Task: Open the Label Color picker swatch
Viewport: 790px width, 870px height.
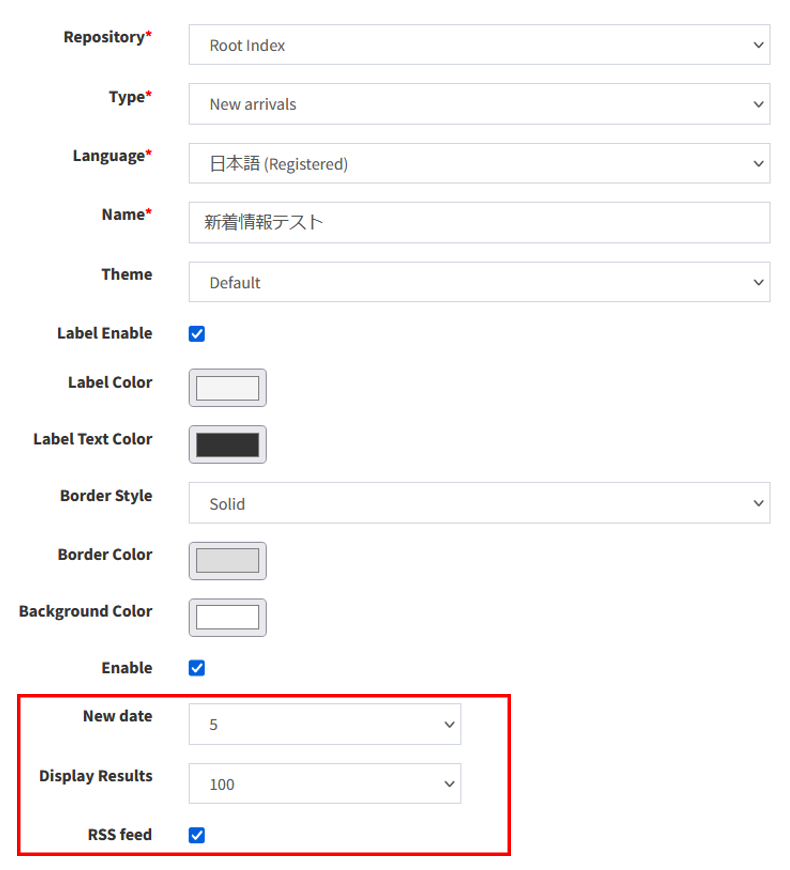Action: point(227,388)
